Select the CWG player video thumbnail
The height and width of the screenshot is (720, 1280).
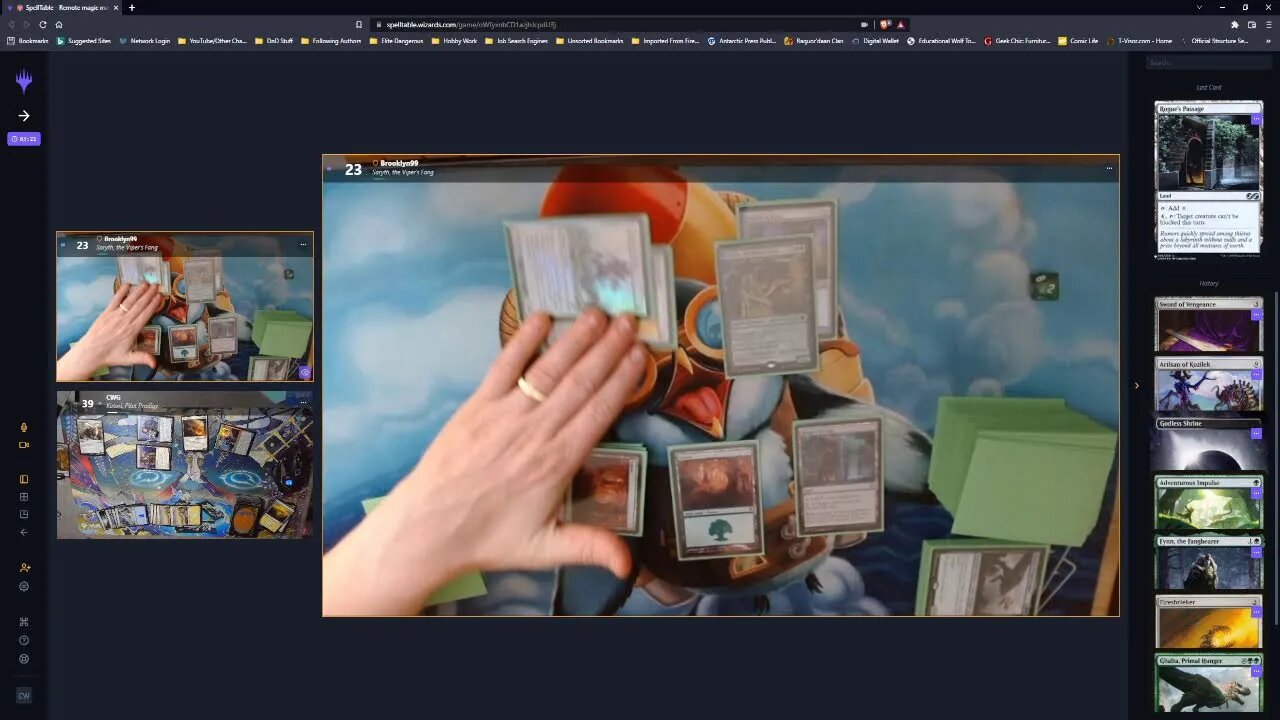pyautogui.click(x=185, y=465)
